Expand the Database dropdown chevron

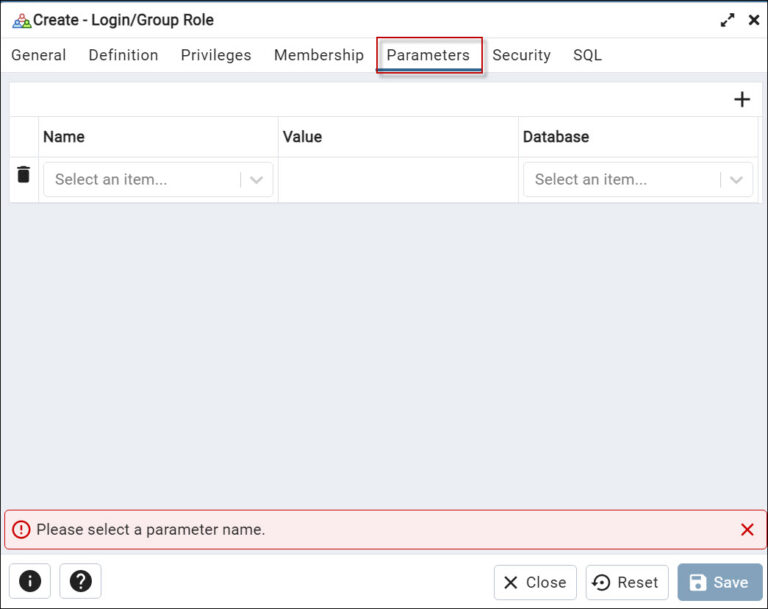(x=736, y=180)
